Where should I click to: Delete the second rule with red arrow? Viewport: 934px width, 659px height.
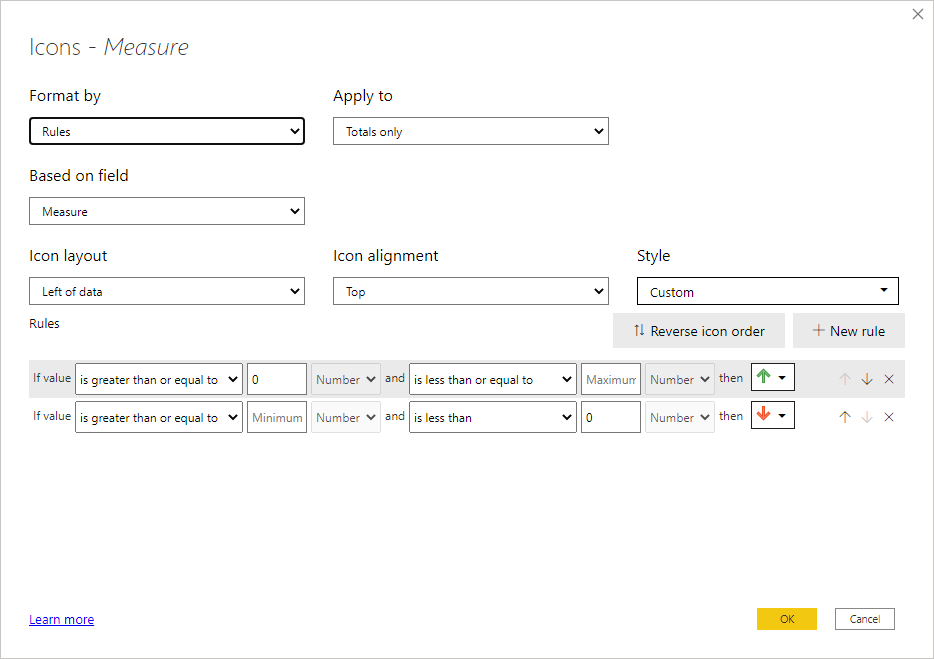point(889,417)
